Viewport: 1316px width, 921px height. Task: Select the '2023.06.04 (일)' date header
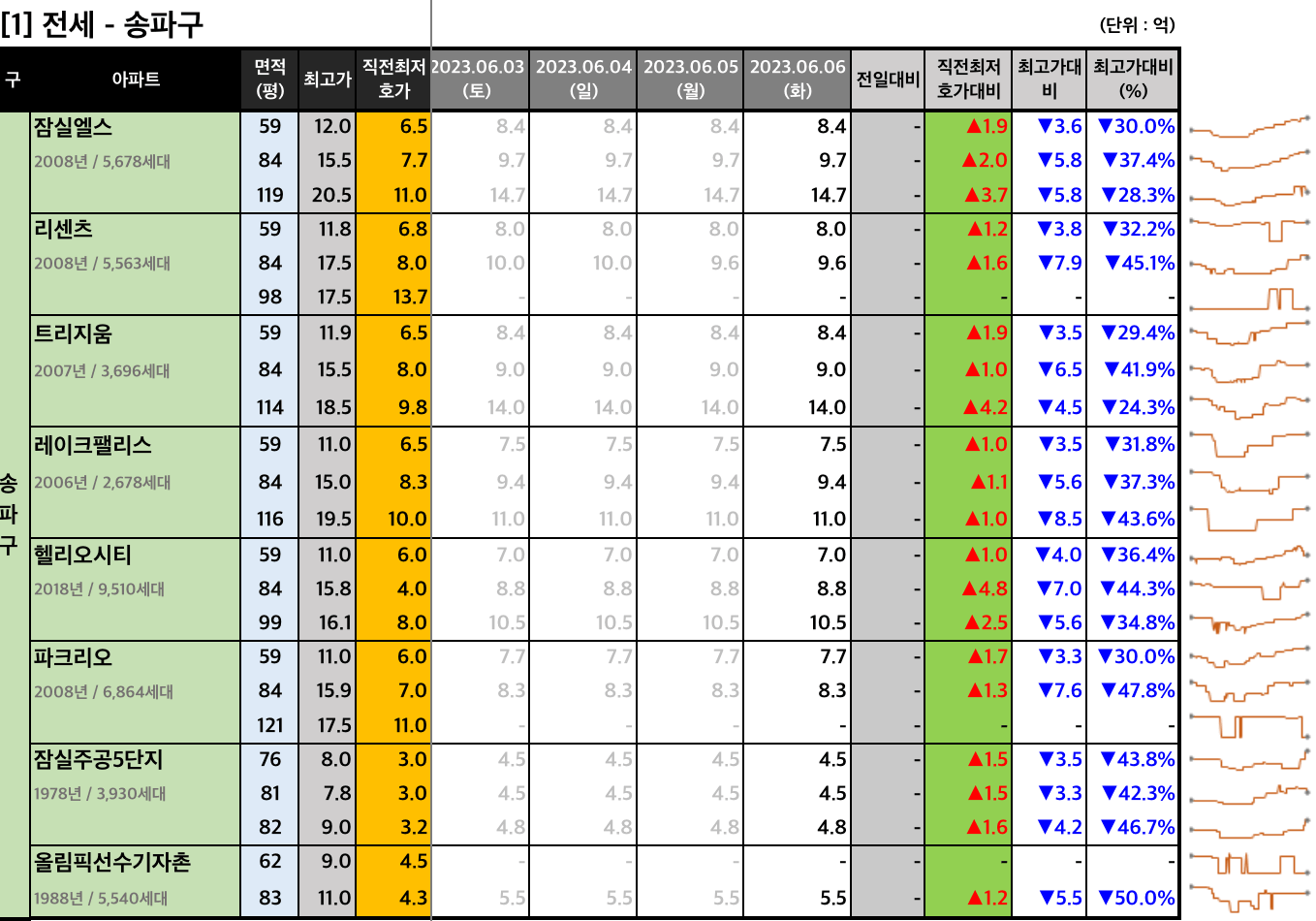tap(583, 79)
